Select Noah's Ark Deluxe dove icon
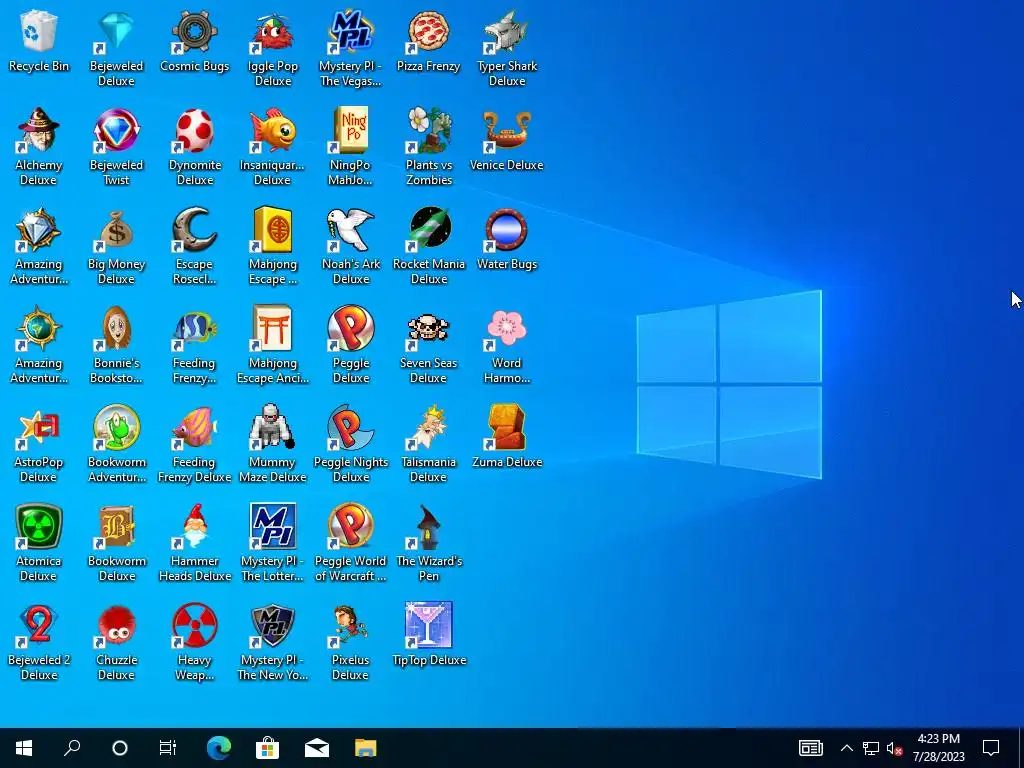 click(x=351, y=229)
